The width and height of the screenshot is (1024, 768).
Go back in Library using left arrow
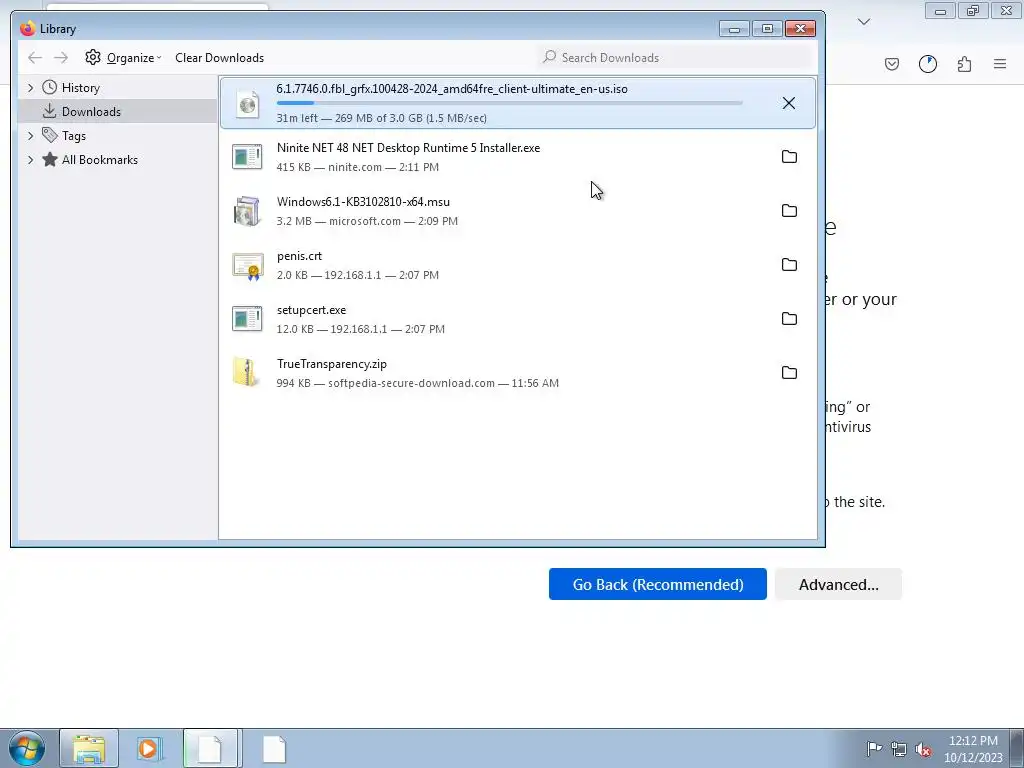coord(35,57)
